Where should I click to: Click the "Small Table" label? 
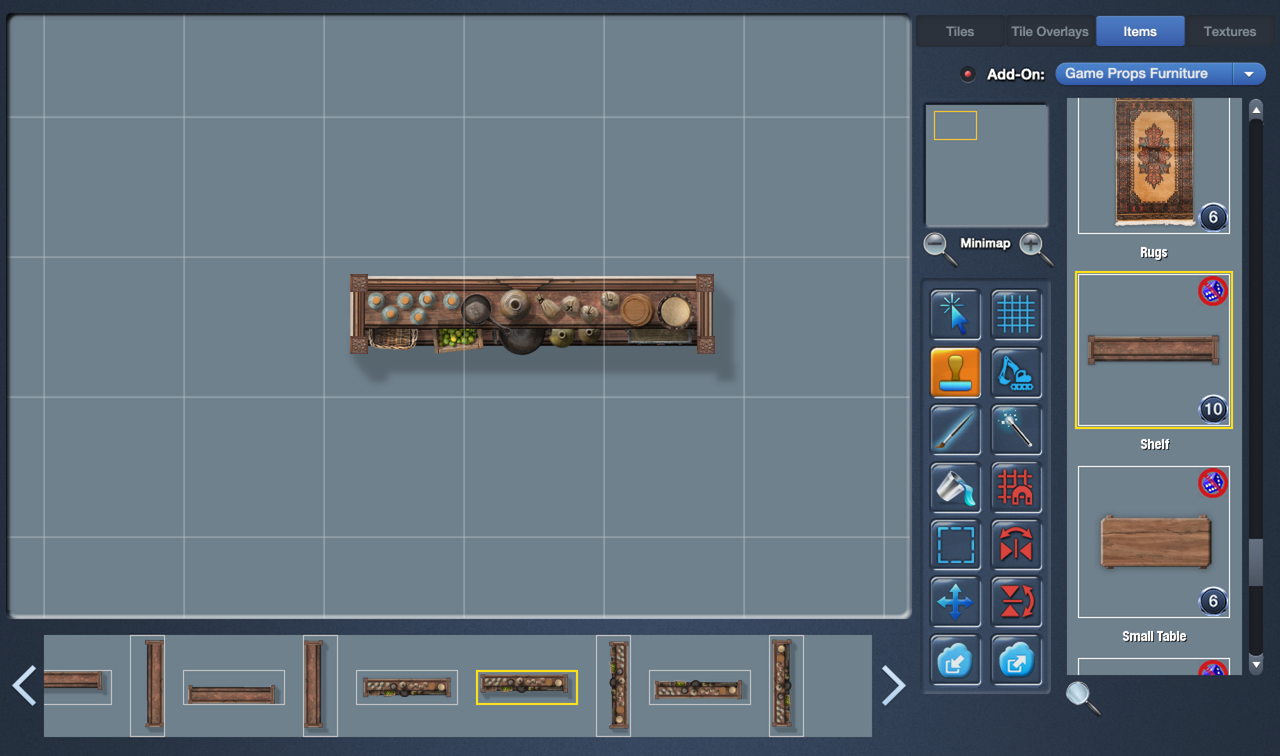[1154, 636]
